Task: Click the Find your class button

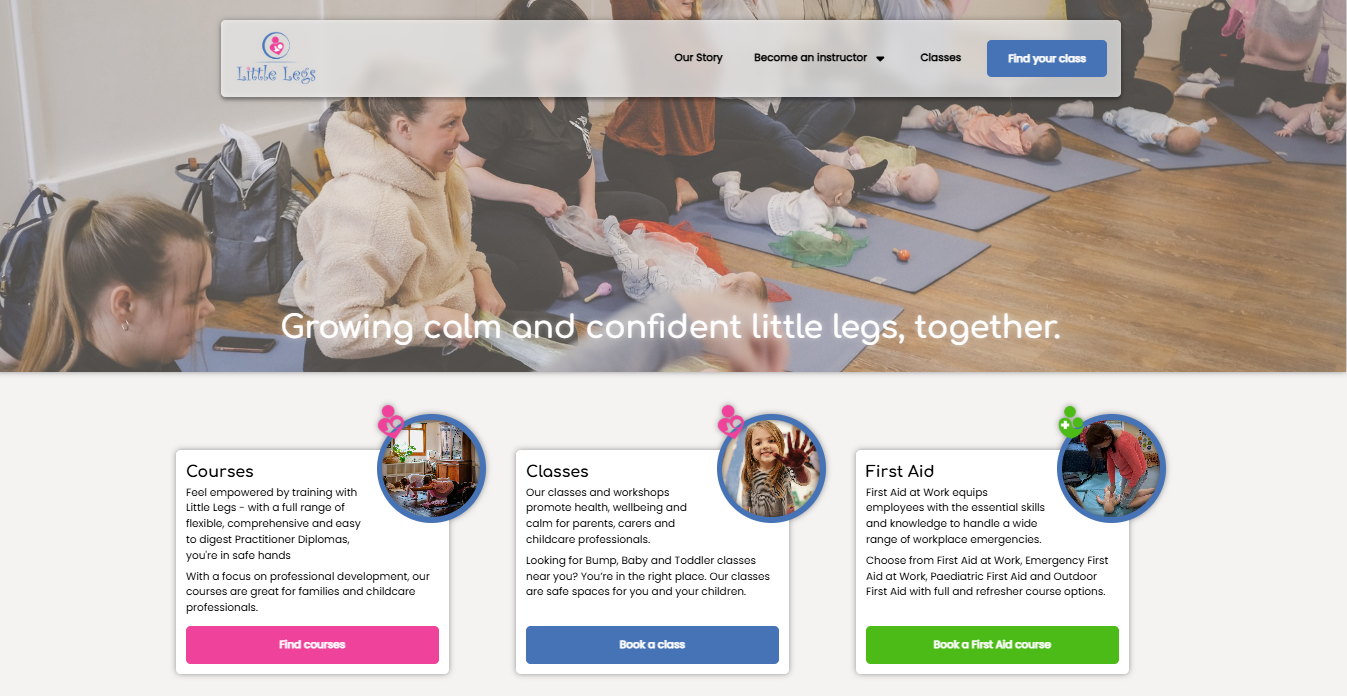Action: 1047,58
